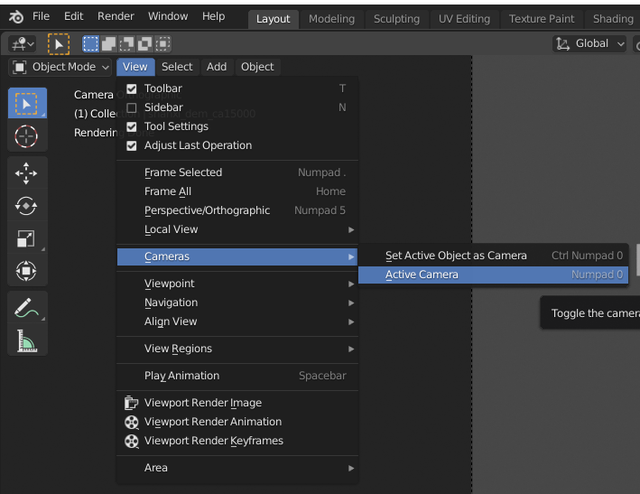Choose the Measure ruler tool
640x494 pixels.
point(26,342)
